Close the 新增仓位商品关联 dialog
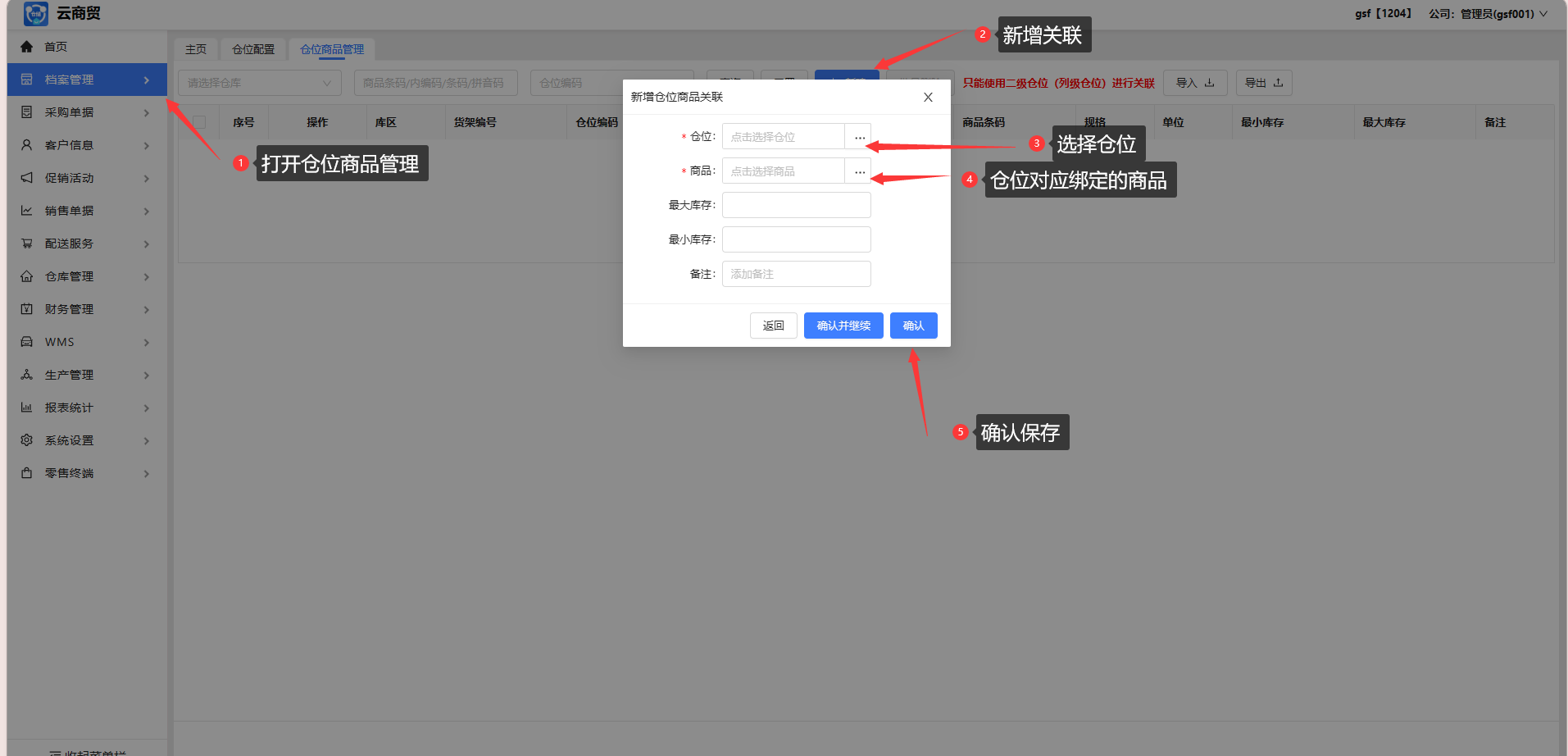Screen dimensions: 1568x756 928,97
